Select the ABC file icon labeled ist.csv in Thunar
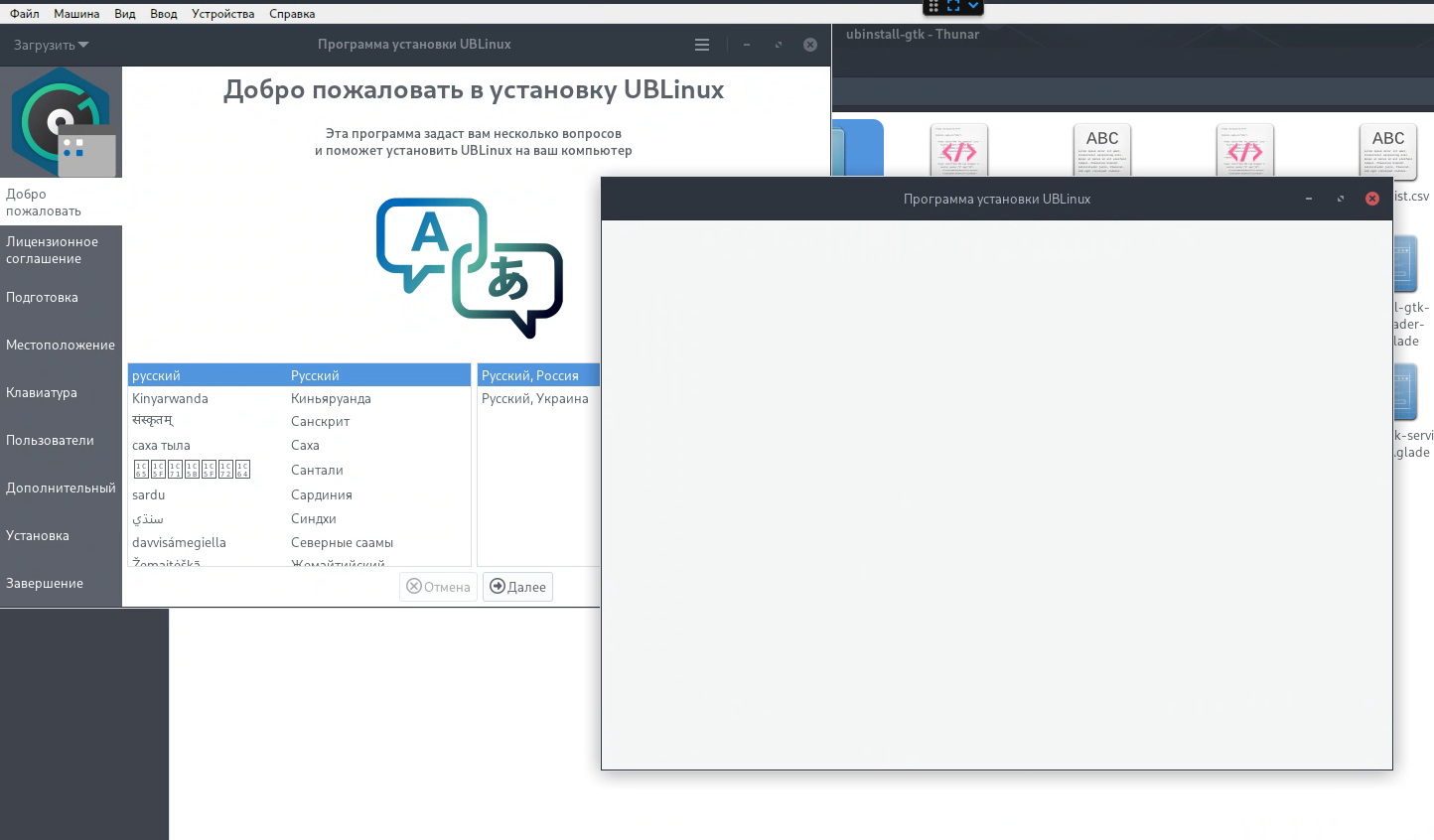Image resolution: width=1434 pixels, height=840 pixels. pos(1388,151)
